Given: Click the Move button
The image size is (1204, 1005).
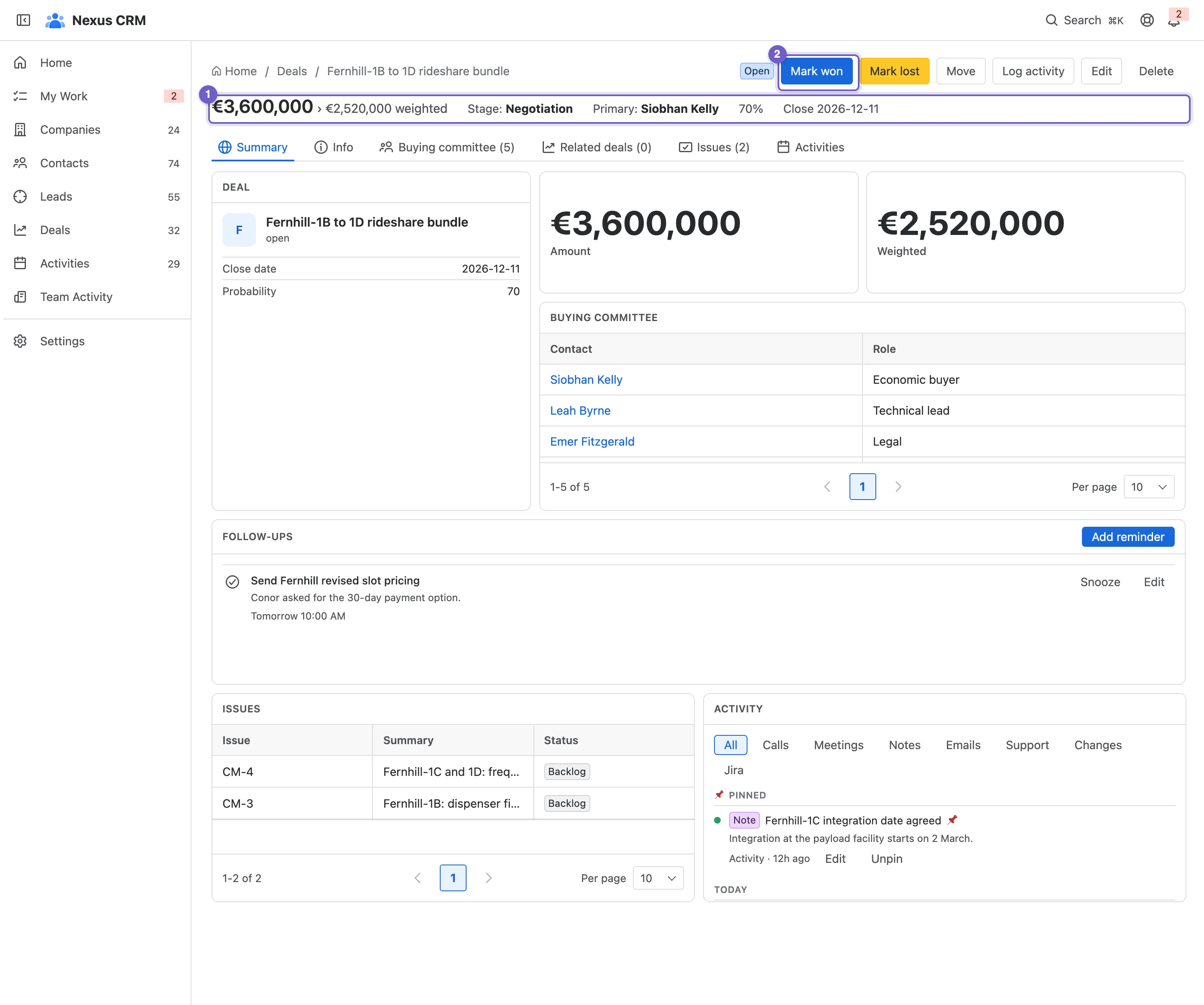Looking at the screenshot, I should tap(960, 71).
